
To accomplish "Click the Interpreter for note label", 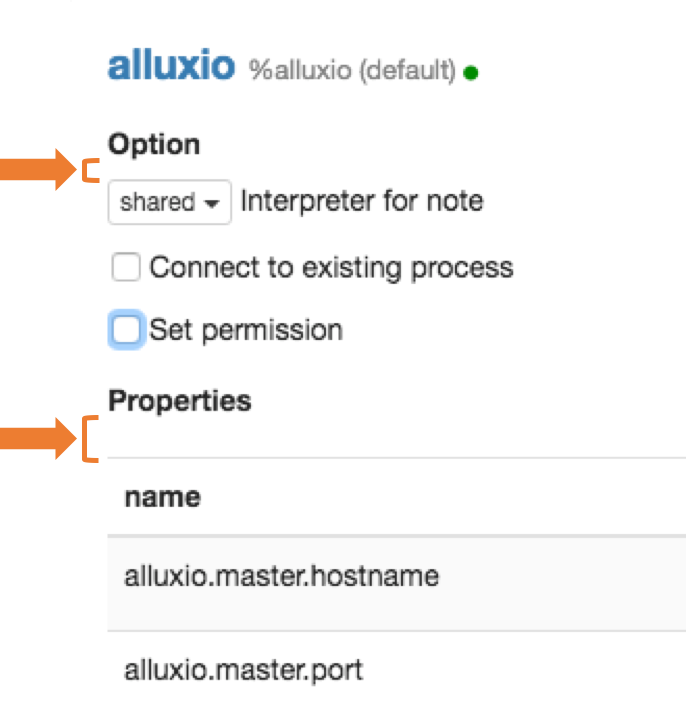I will pos(362,201).
